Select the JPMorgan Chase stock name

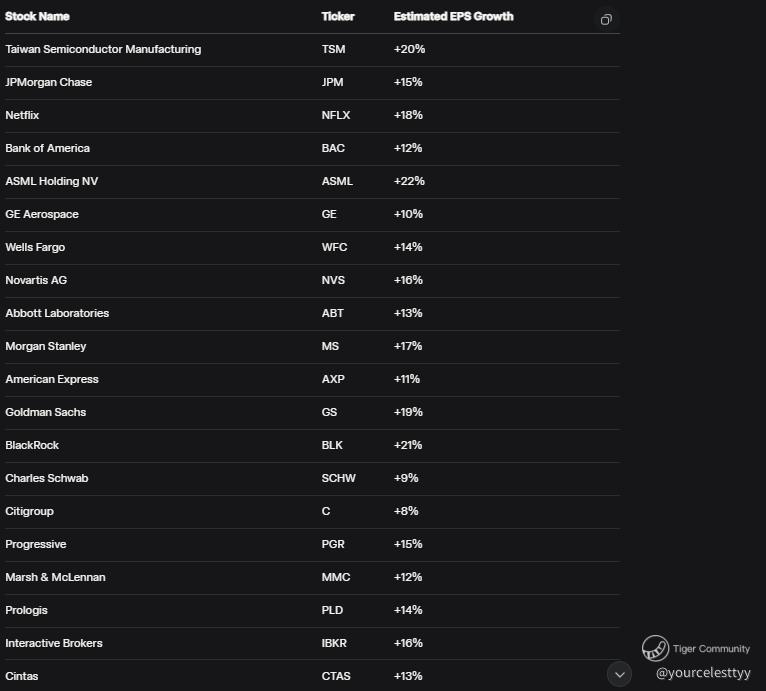coord(49,82)
